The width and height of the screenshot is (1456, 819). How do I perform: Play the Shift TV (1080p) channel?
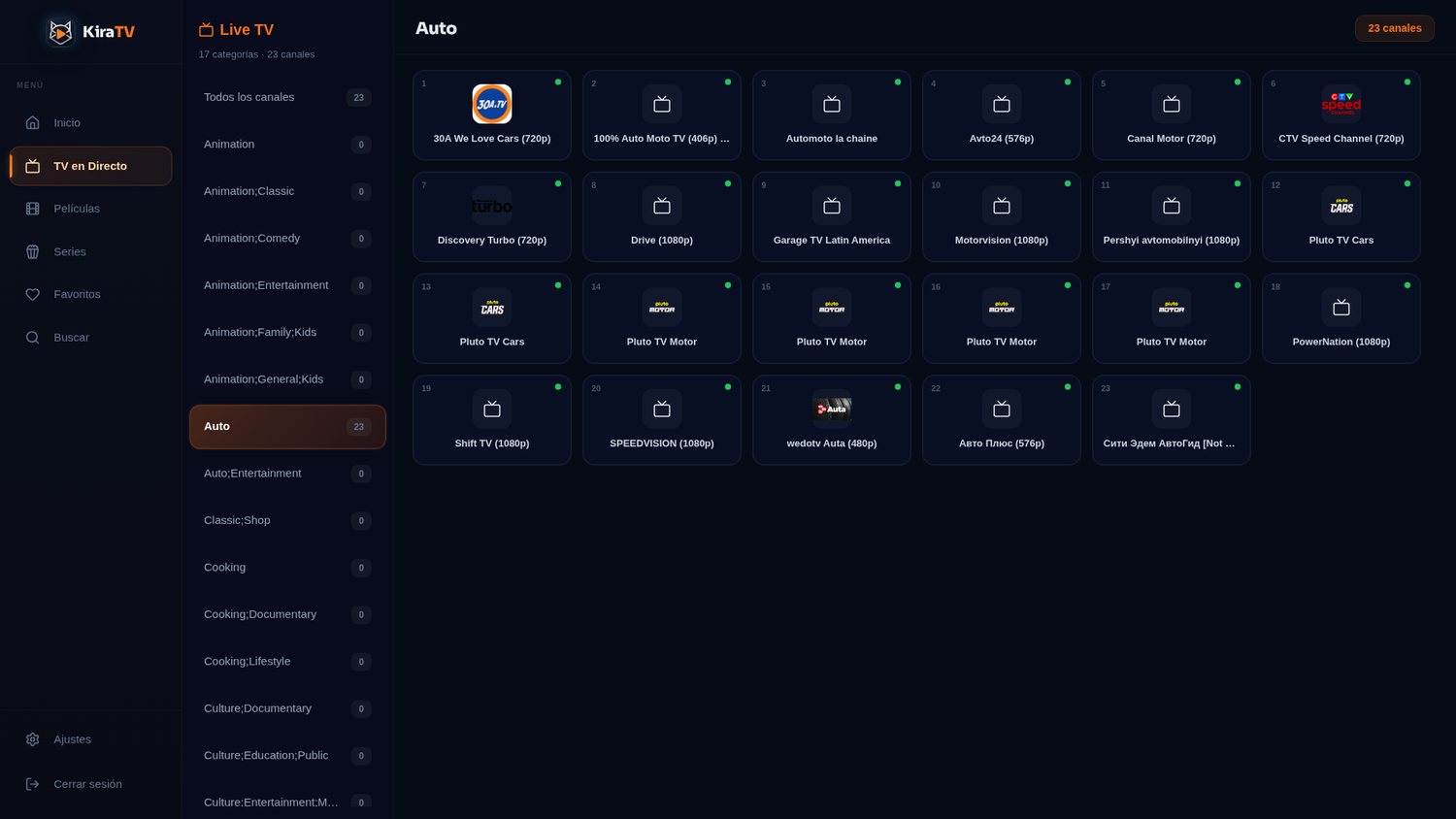click(492, 420)
